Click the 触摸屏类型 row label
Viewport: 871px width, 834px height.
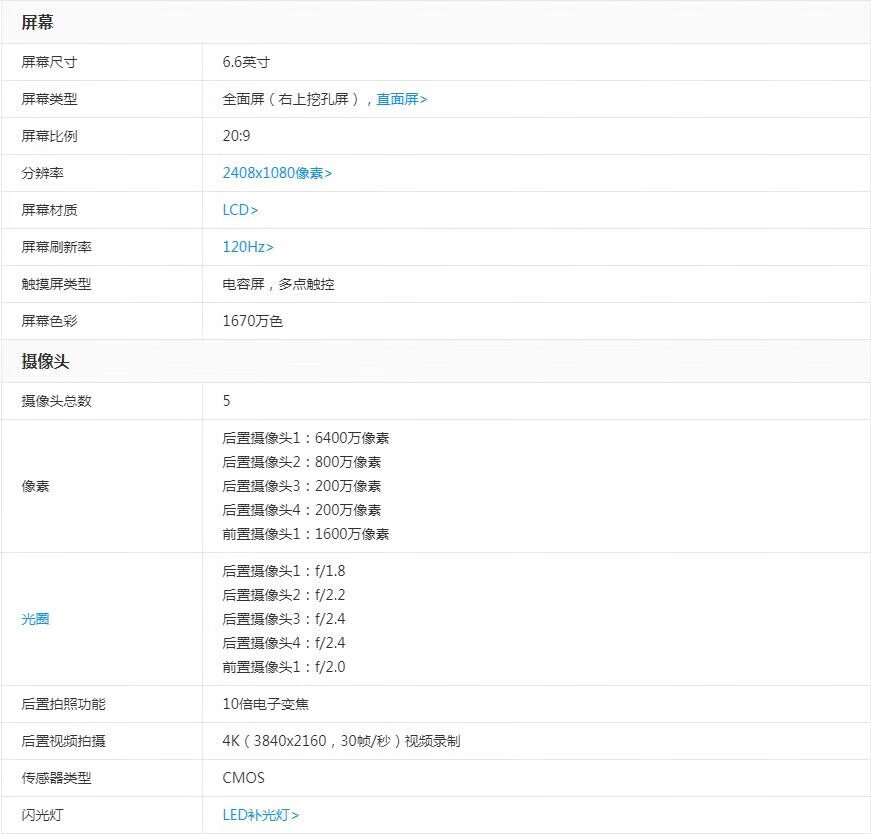[x=56, y=284]
